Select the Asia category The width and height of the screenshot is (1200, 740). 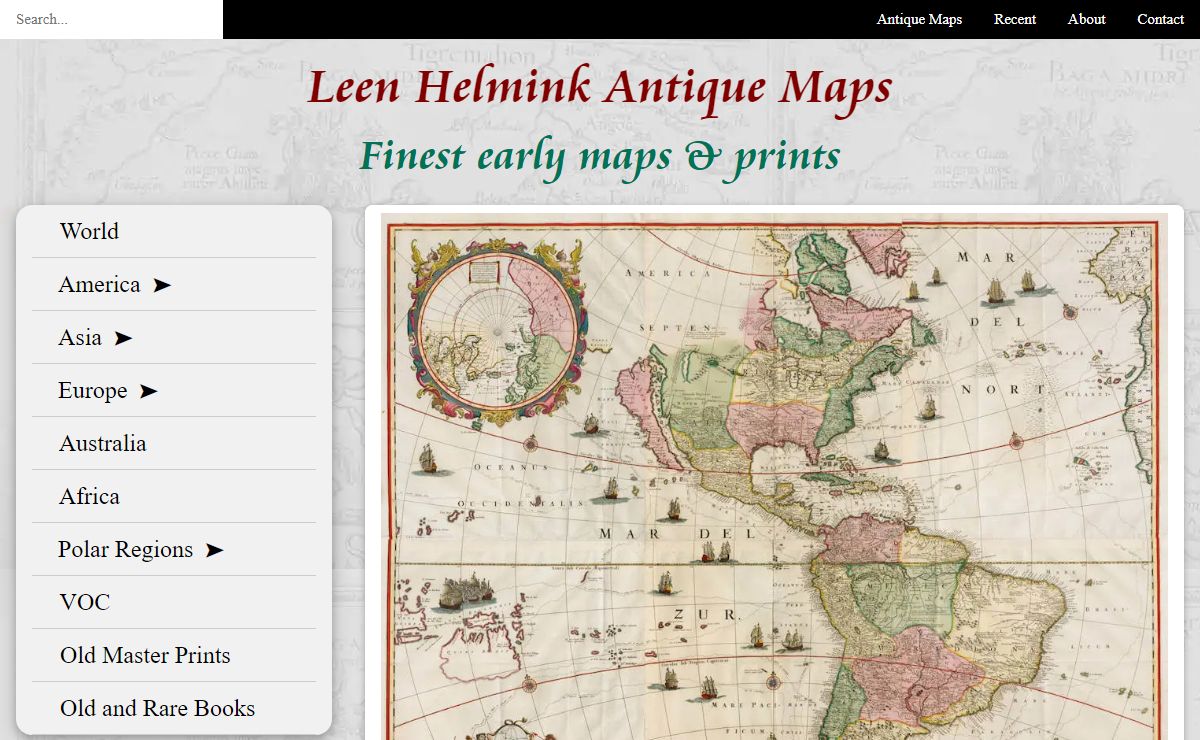pyautogui.click(x=80, y=337)
